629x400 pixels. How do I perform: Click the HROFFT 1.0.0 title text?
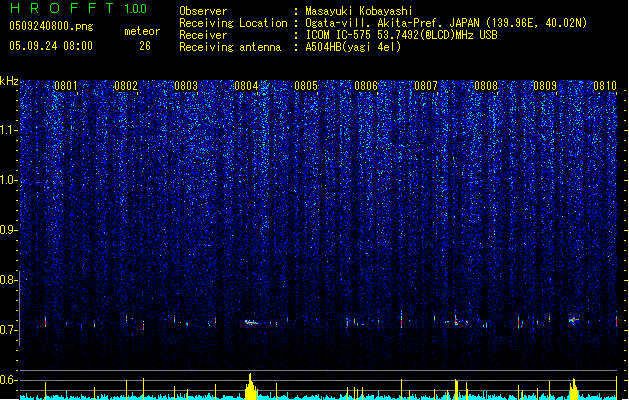point(78,8)
